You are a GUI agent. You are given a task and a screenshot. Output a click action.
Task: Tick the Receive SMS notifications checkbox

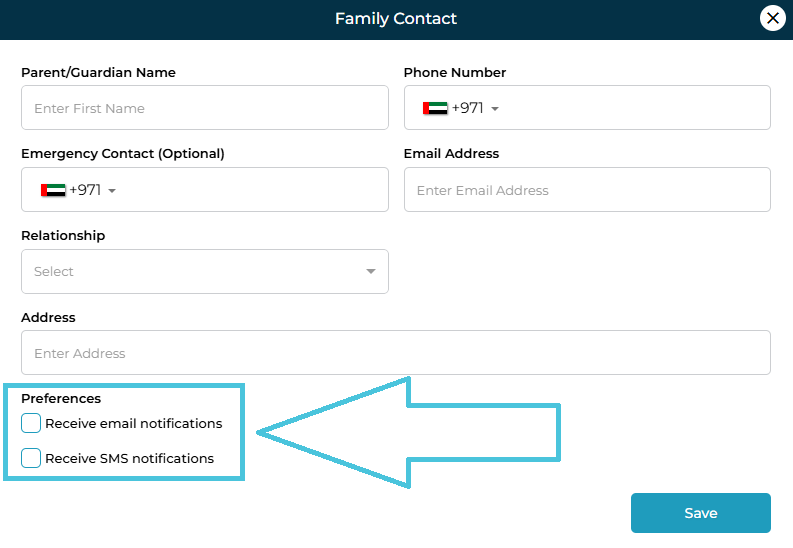click(31, 458)
